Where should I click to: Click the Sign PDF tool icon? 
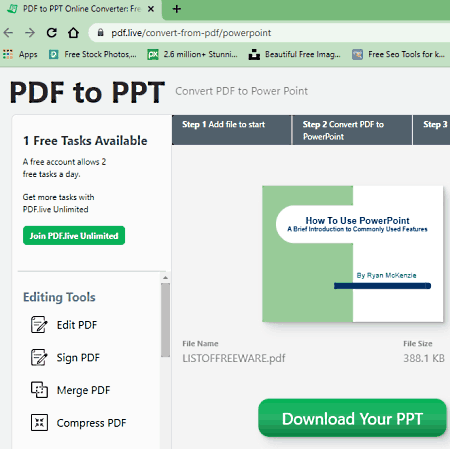[39, 357]
